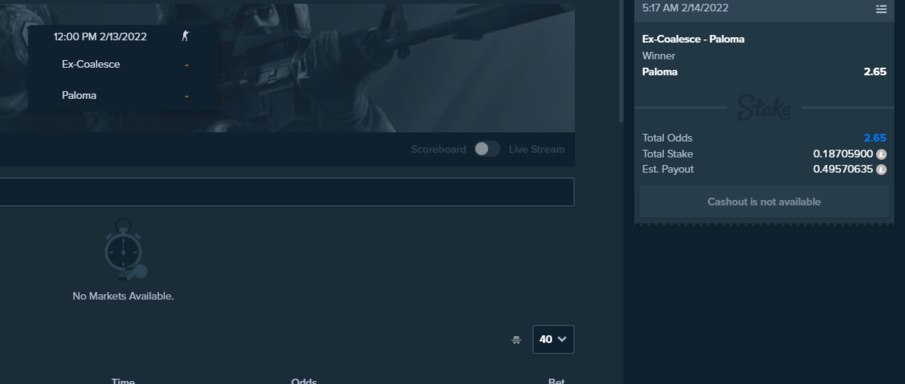Open the 40 rows-per-page dropdown

coord(553,340)
